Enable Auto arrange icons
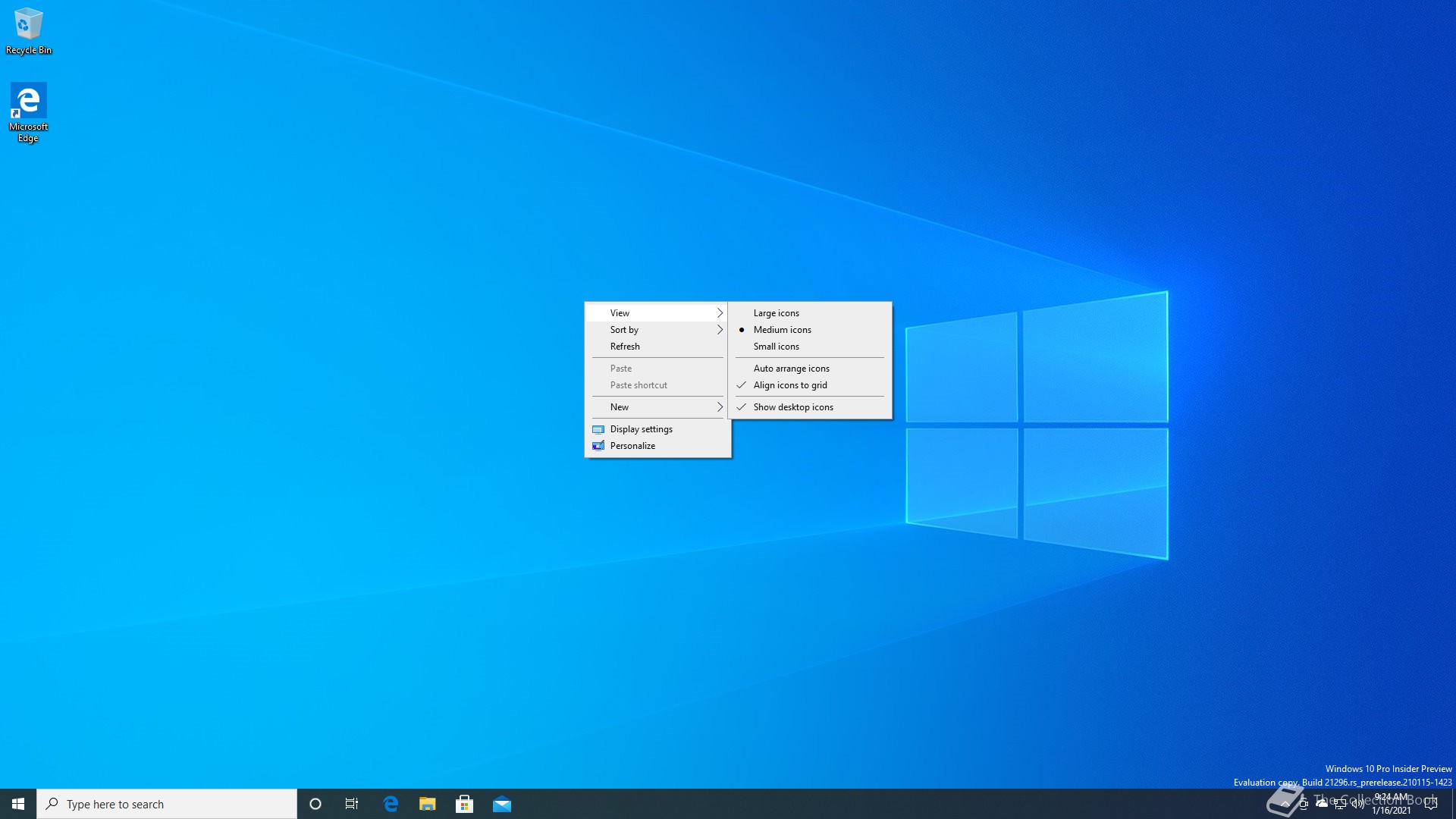Screen dimensions: 1456x819 [810, 369]
